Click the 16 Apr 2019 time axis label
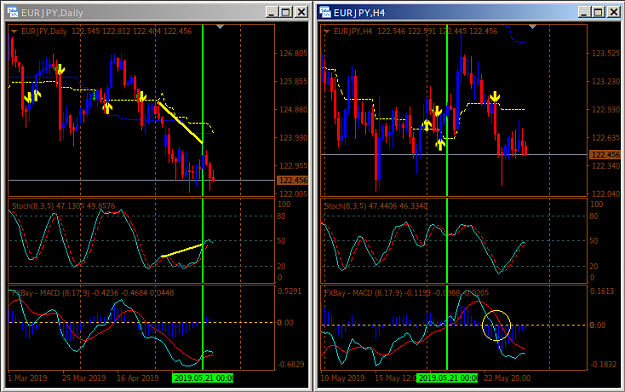The width and height of the screenshot is (625, 392). (138, 378)
